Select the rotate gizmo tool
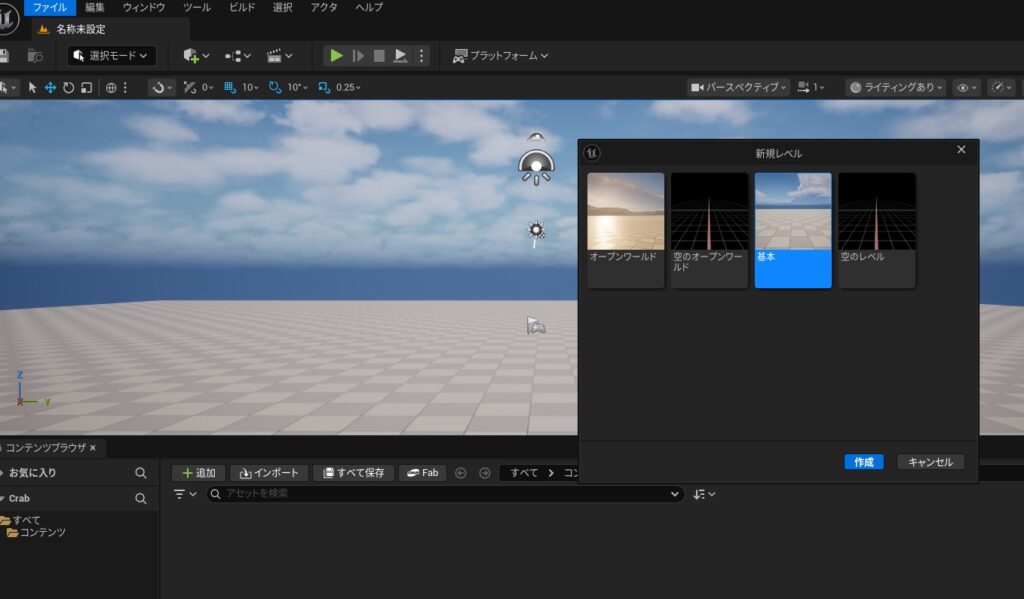The image size is (1024, 599). tap(68, 88)
